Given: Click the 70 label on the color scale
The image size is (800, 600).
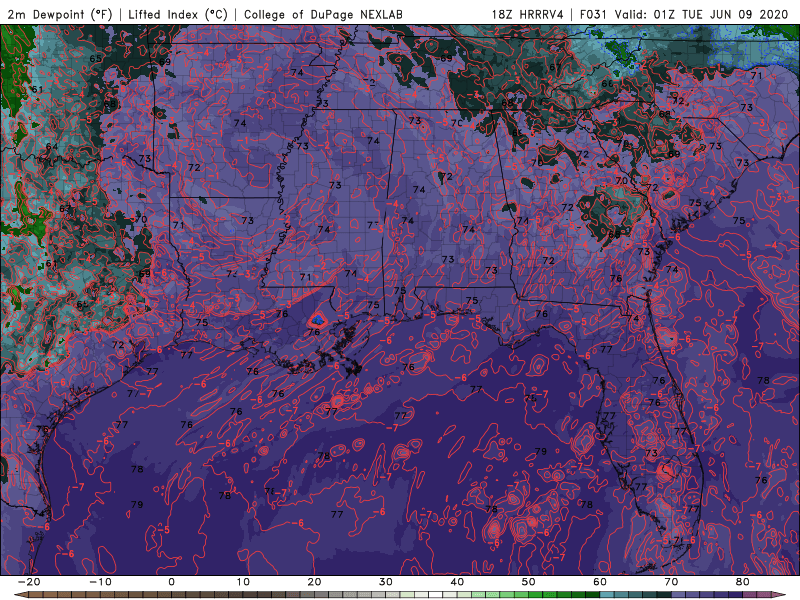Looking at the screenshot, I should pyautogui.click(x=671, y=582).
